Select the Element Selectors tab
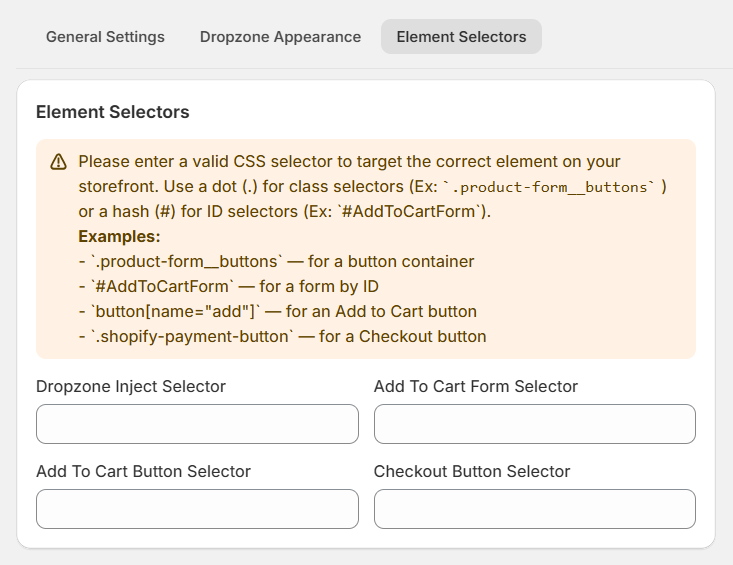 click(x=461, y=37)
